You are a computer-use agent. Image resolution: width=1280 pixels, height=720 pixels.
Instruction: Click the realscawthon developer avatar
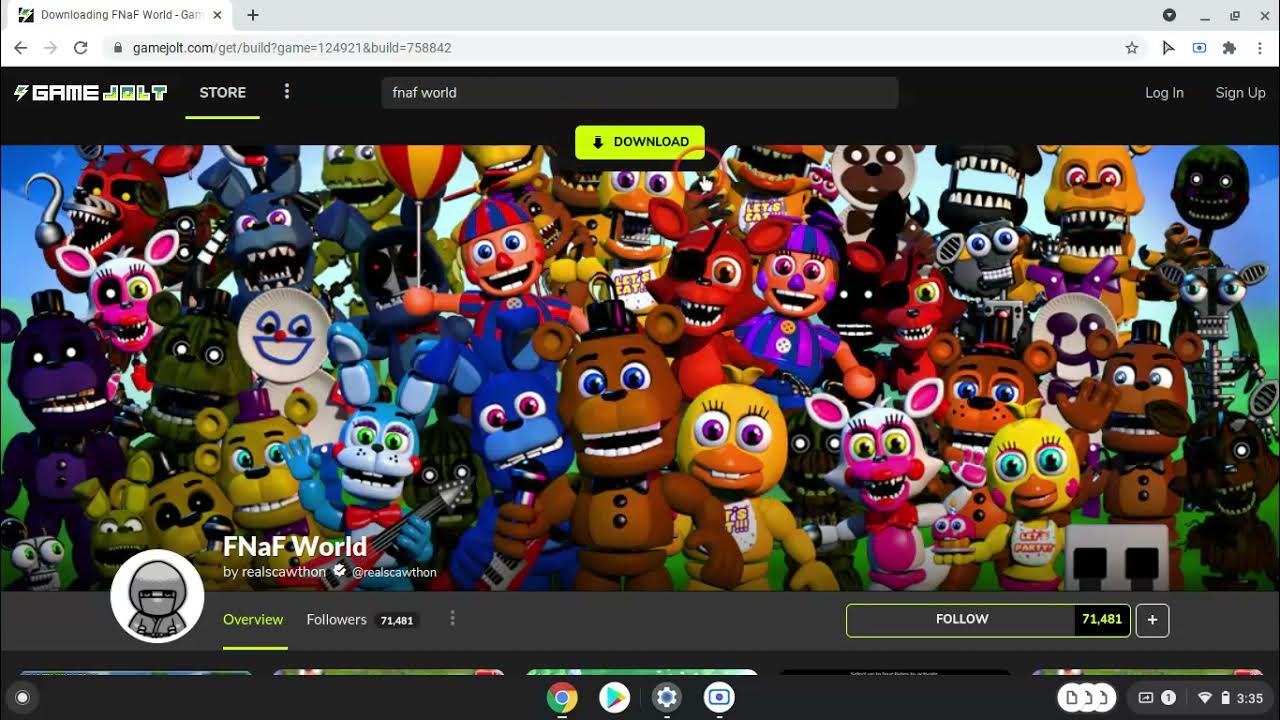pyautogui.click(x=157, y=596)
